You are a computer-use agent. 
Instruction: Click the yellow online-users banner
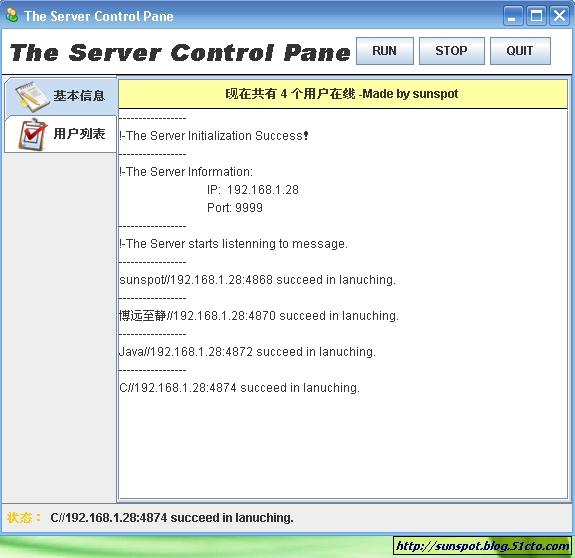(343, 94)
